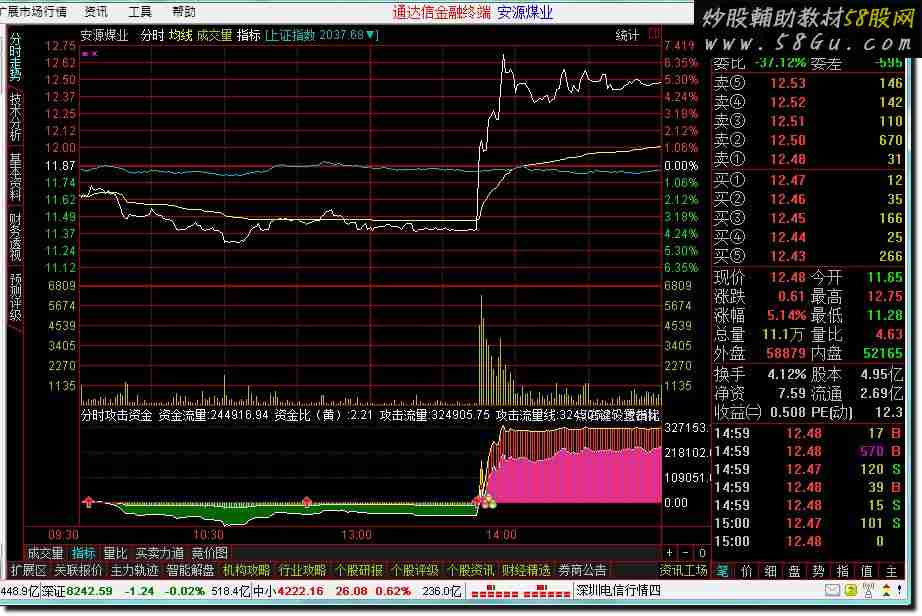This screenshot has height=616, width=922.
Task: Select 笔 tab in quote panel
Action: click(x=723, y=571)
